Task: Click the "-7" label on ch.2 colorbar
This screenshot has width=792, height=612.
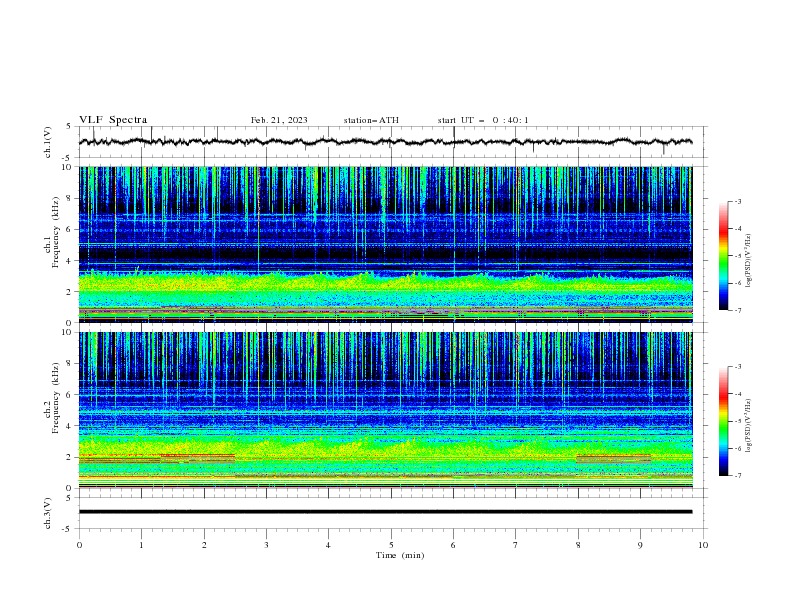Action: [x=738, y=476]
